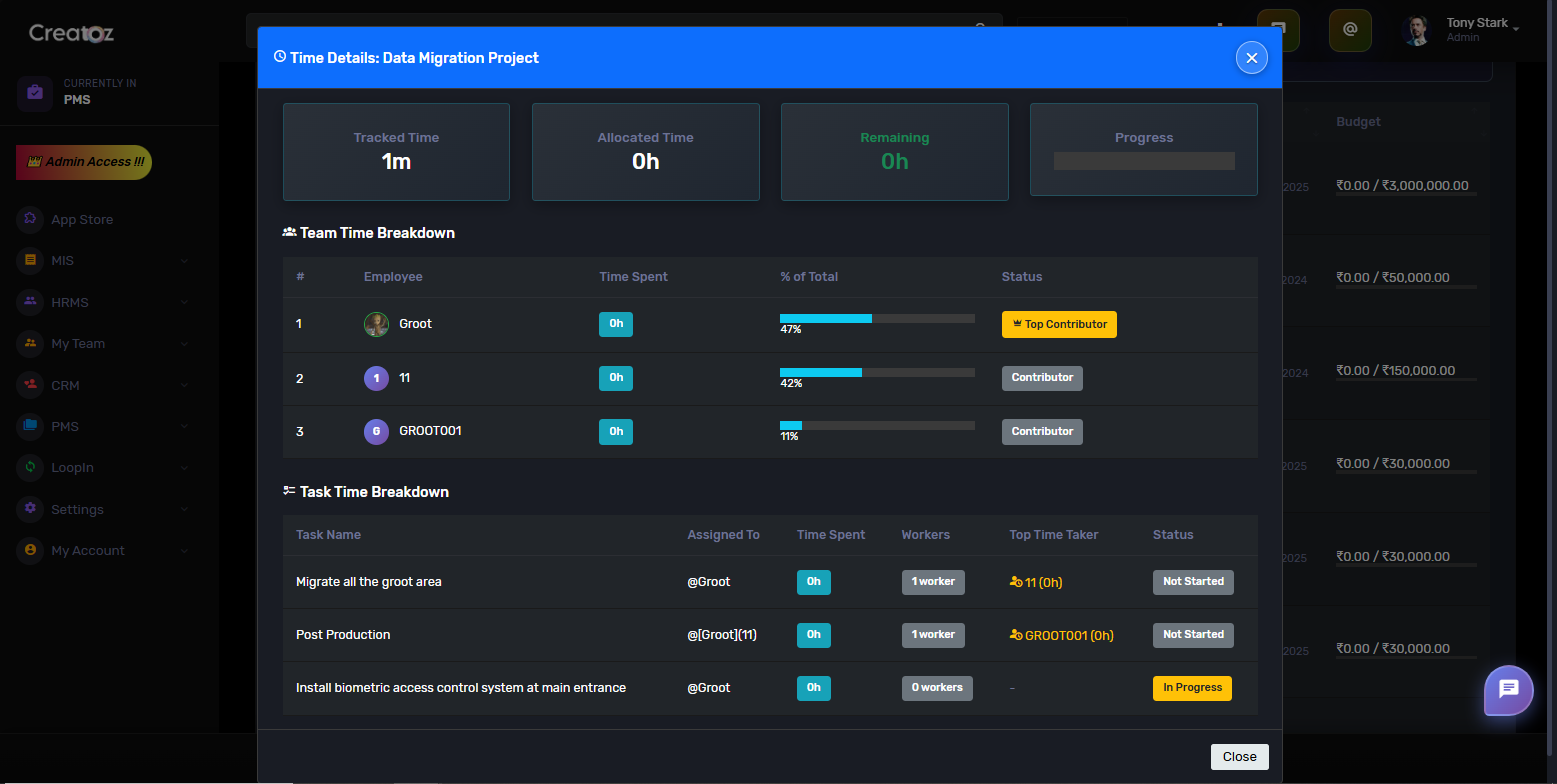Expand the Settings menu chevron
This screenshot has width=1557, height=784.
click(185, 510)
